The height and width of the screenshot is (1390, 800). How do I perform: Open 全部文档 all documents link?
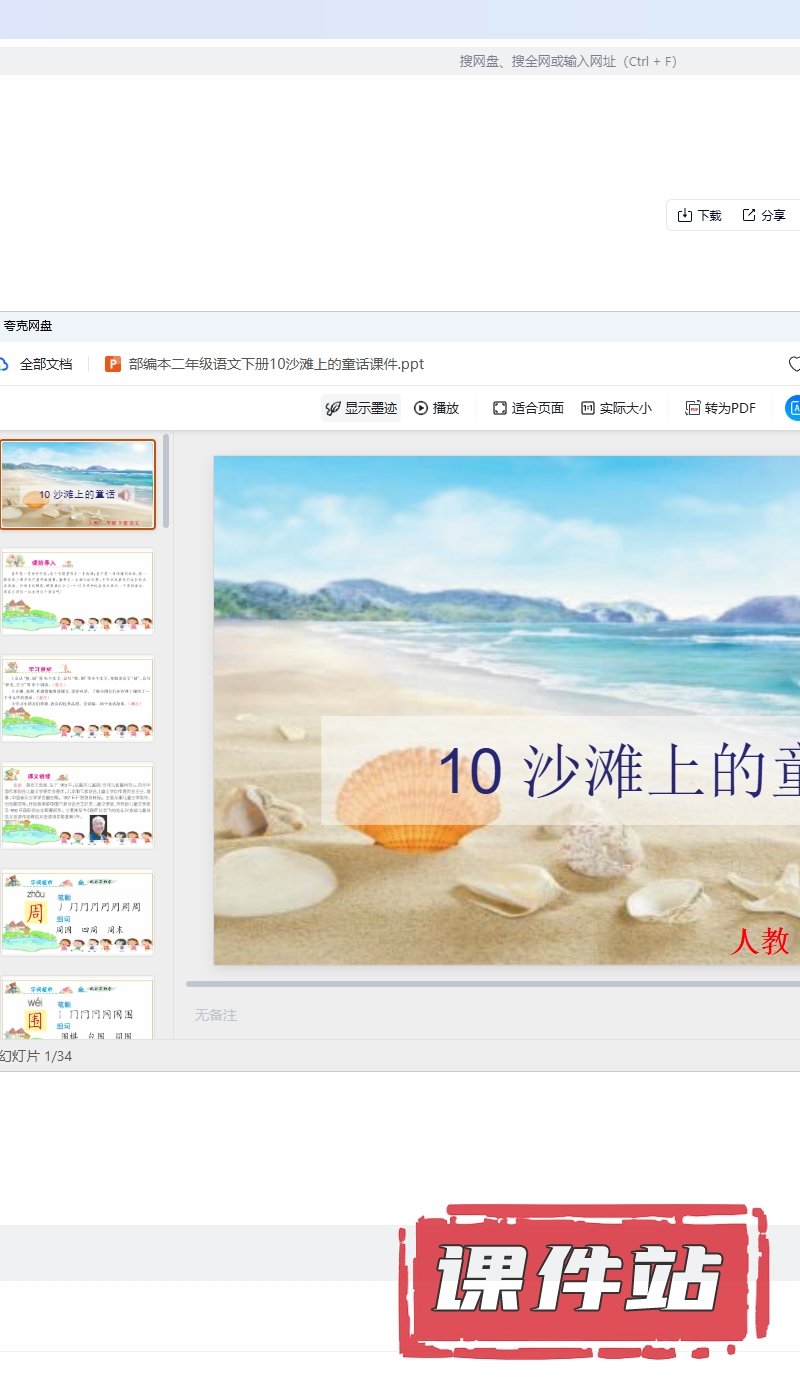46,364
